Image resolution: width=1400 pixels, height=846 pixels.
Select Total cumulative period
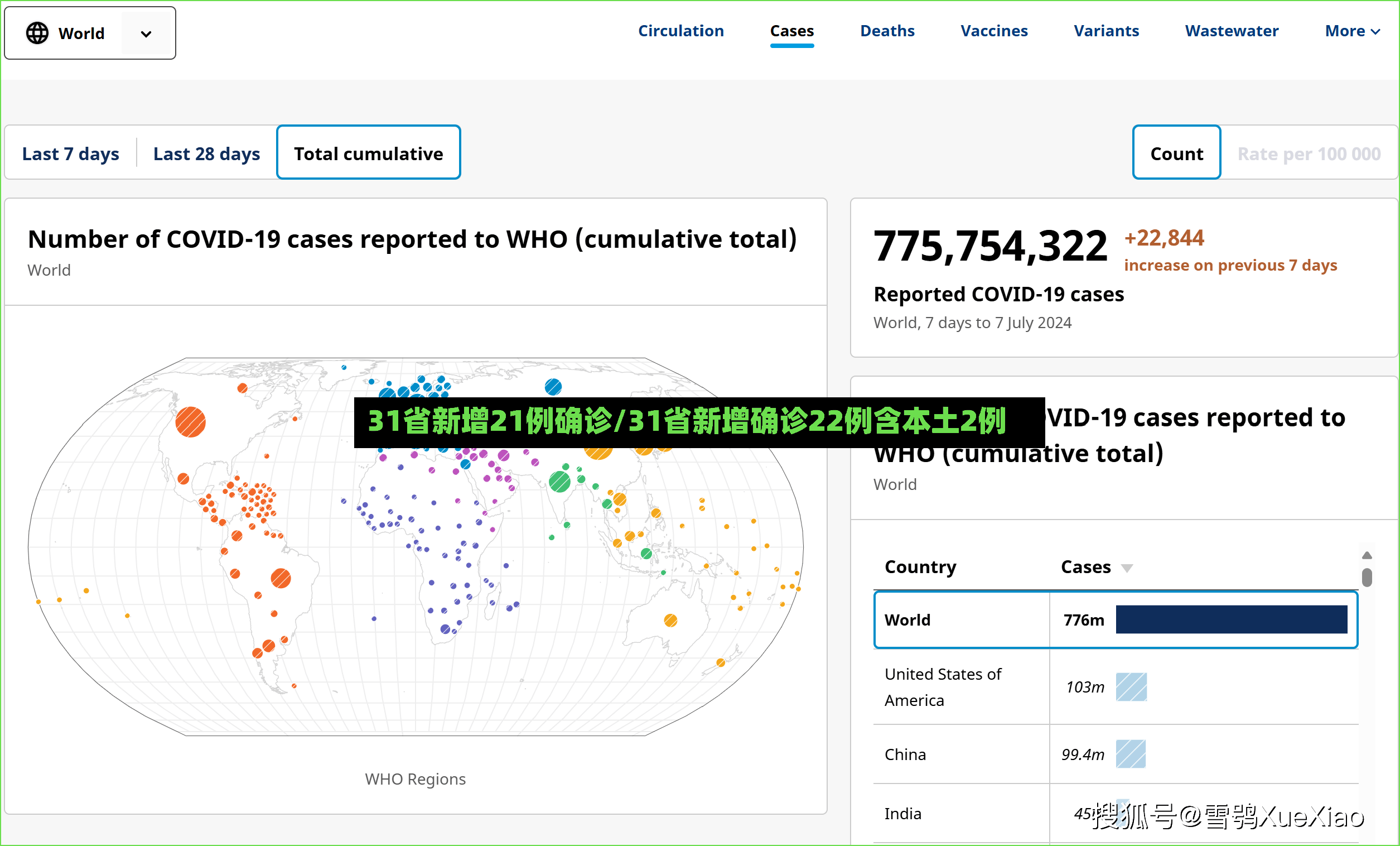click(x=368, y=152)
